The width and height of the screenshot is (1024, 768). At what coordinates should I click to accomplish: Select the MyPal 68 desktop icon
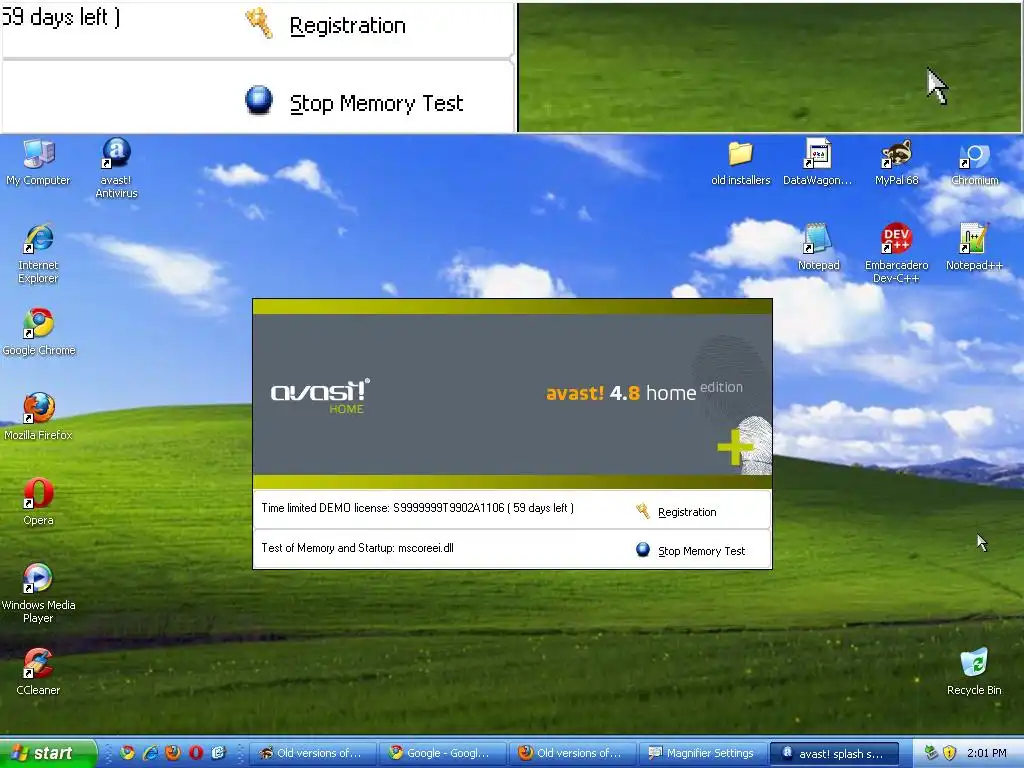[897, 163]
